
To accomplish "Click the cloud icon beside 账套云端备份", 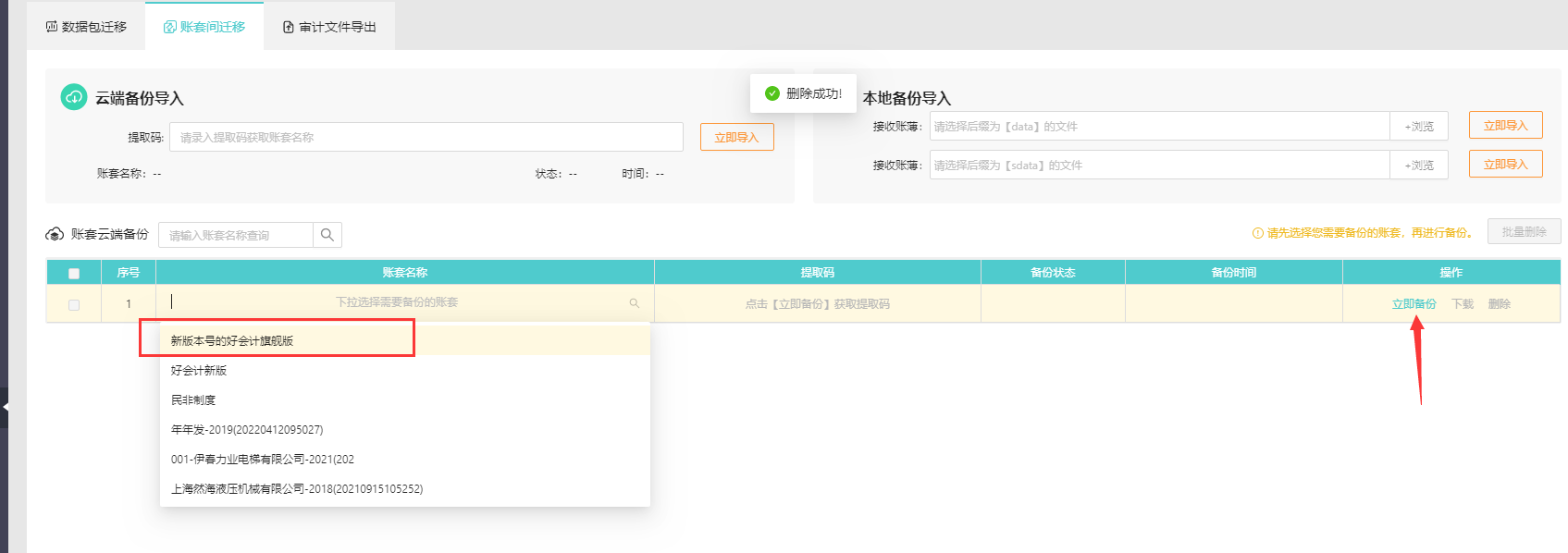I will click(x=55, y=234).
